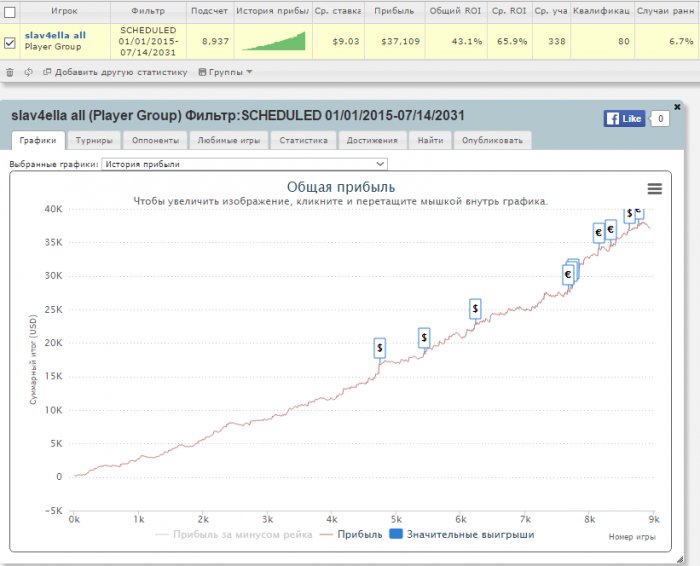Image resolution: width=700 pixels, height=566 pixels.
Task: Click the dollar marker near 5.5k games
Action: [424, 337]
